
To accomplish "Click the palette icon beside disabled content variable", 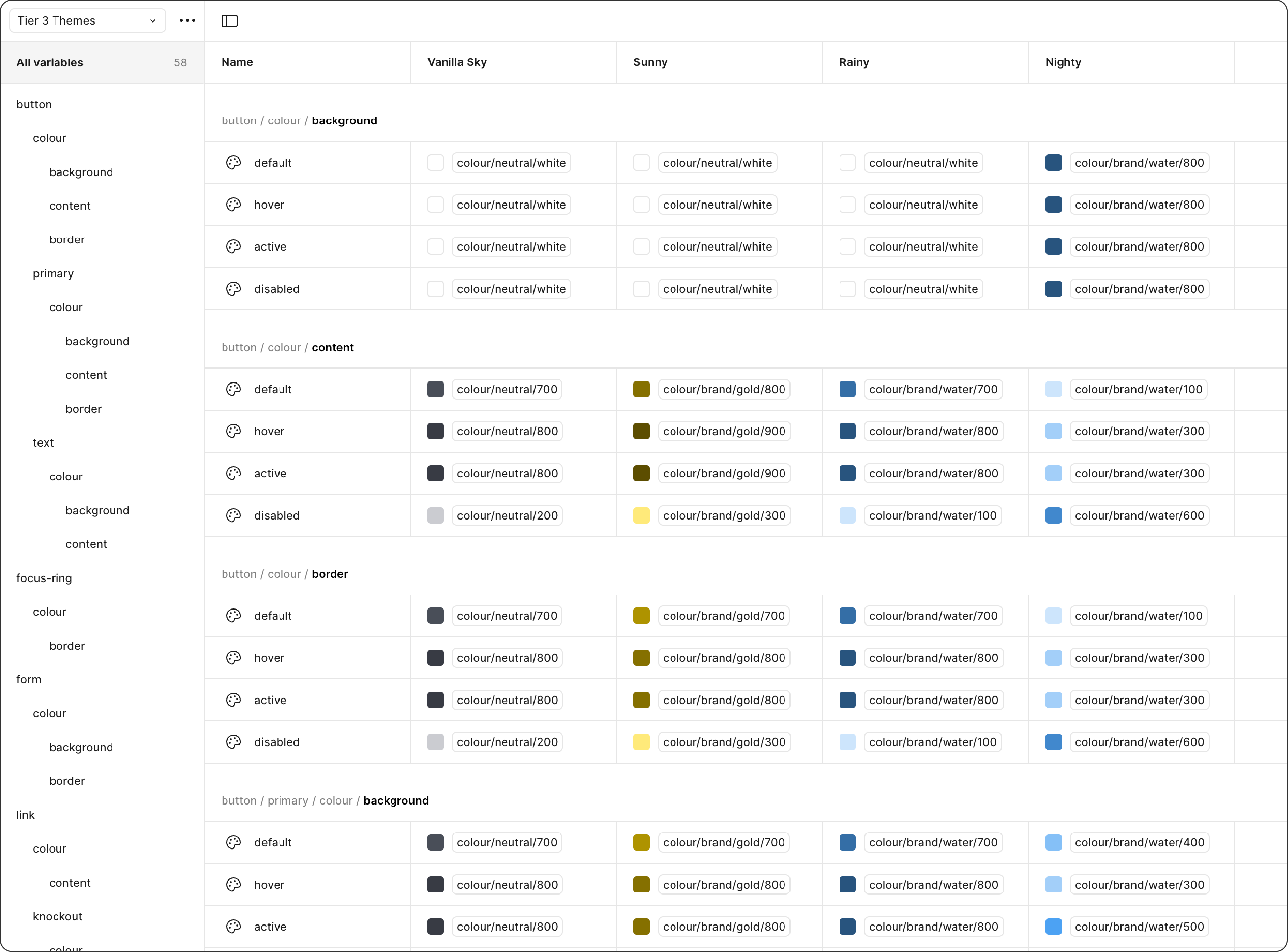I will (234, 515).
